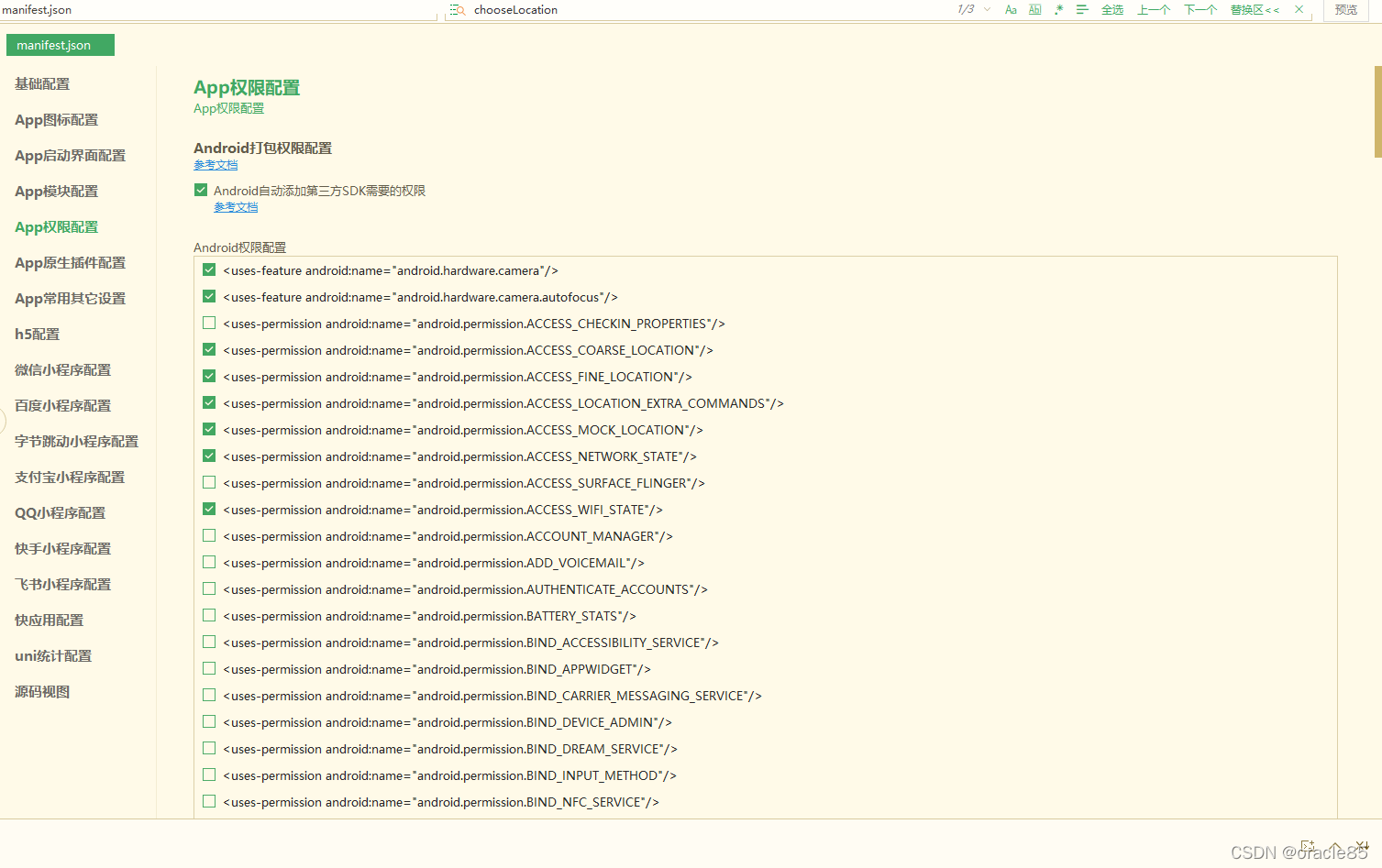The height and width of the screenshot is (868, 1382).
Task: Open 参考文档 link below the SDK auto-add checkbox
Action: click(236, 207)
